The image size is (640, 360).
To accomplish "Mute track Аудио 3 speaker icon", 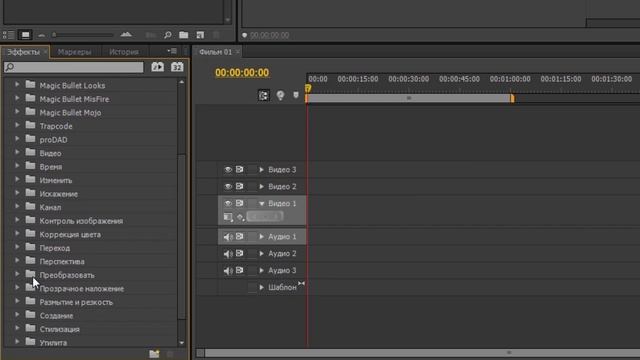I will 228,271.
